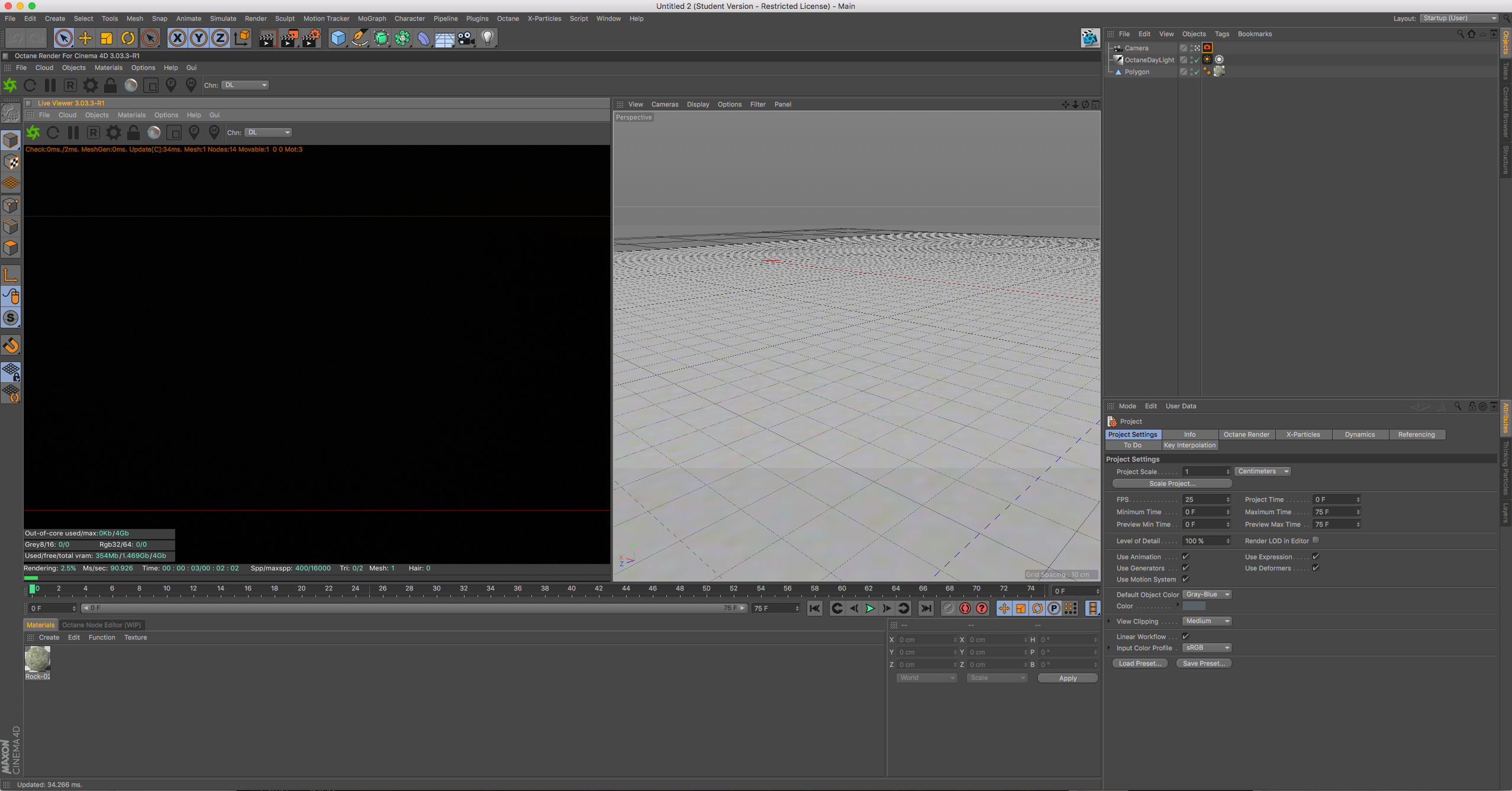Toggle the Use Animation checkbox
The height and width of the screenshot is (791, 1512).
coord(1185,556)
